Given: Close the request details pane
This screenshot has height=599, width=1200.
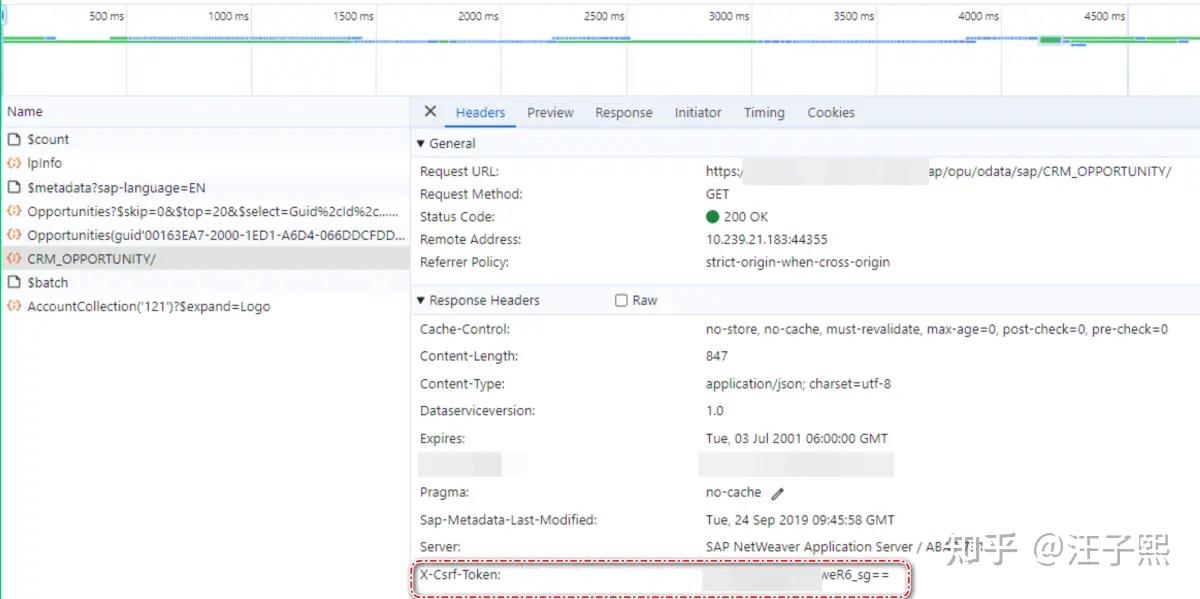Looking at the screenshot, I should pos(430,112).
